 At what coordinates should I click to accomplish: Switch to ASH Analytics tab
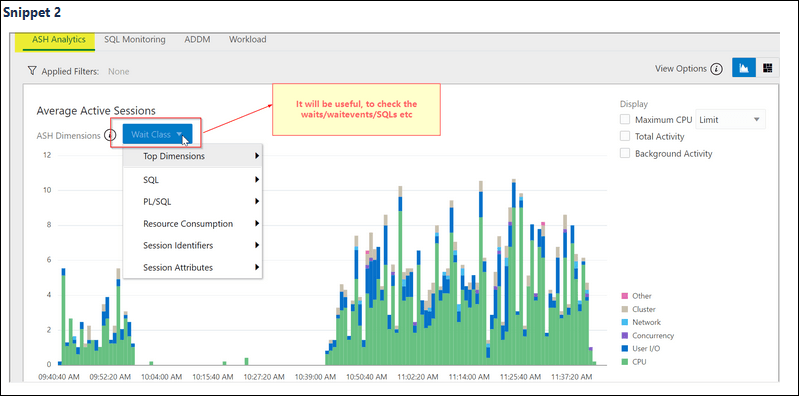coord(59,40)
